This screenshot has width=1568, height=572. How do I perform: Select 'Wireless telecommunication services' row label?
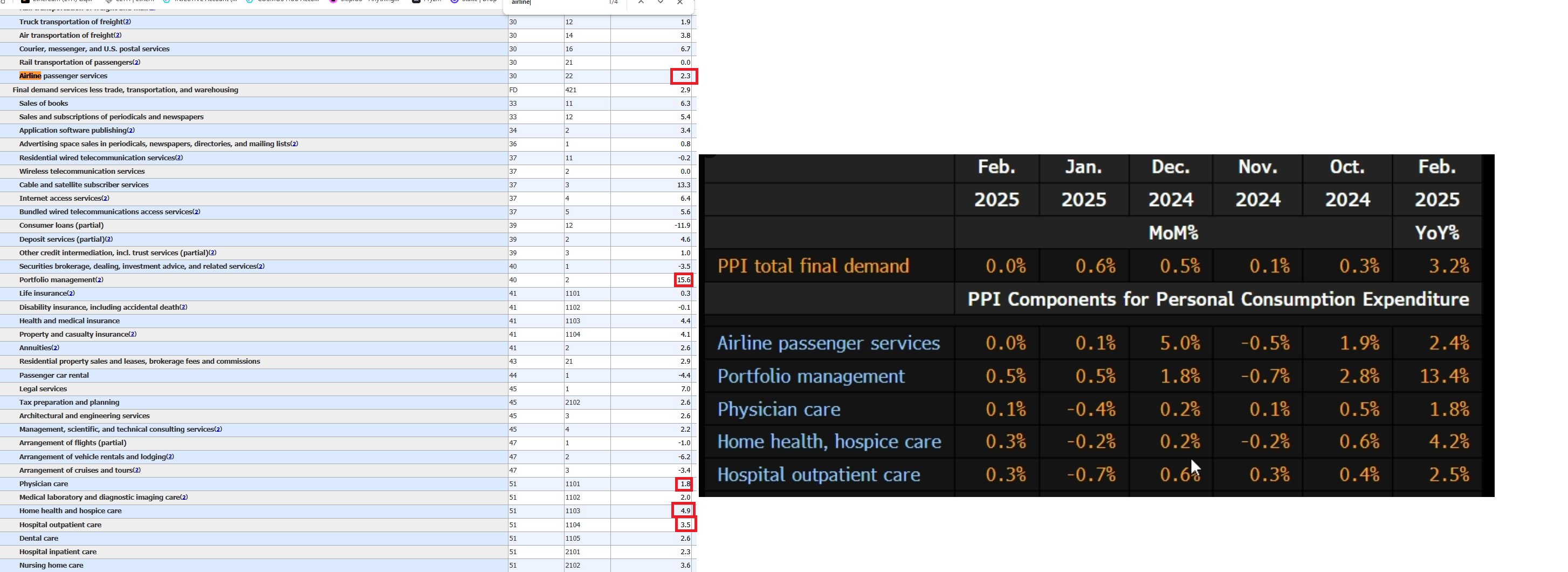click(81, 172)
